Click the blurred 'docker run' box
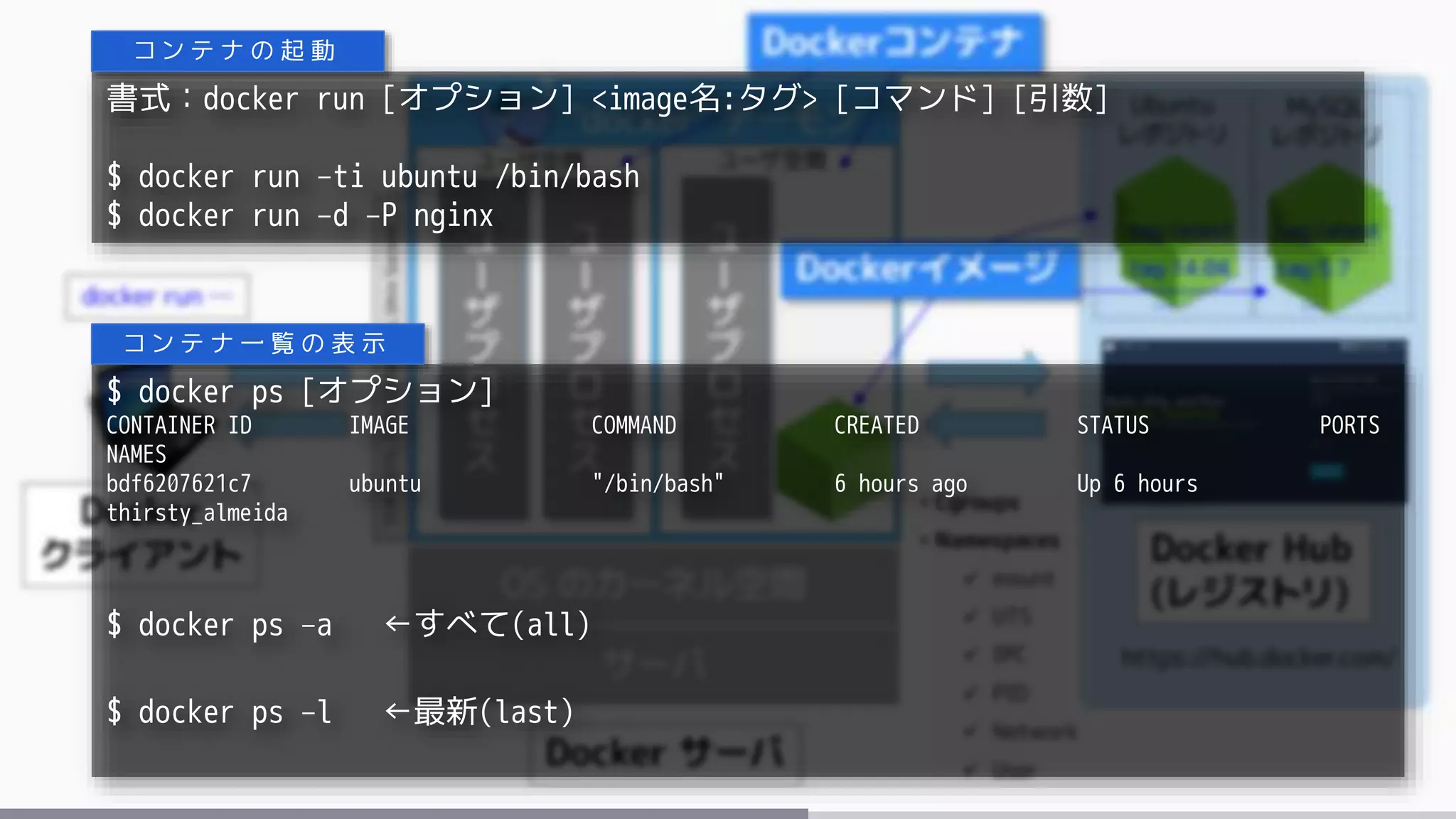 coord(157,296)
